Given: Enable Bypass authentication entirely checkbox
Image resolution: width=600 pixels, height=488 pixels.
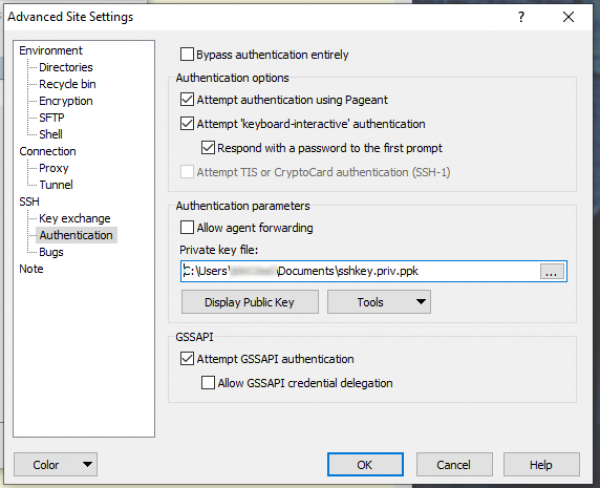Looking at the screenshot, I should click(187, 55).
